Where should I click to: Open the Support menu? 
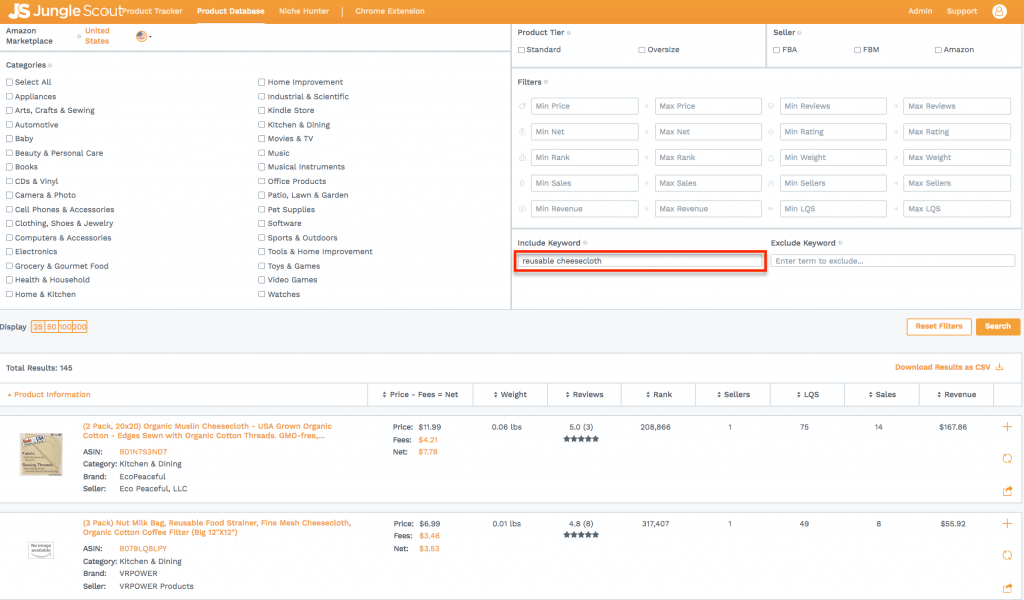[x=961, y=11]
